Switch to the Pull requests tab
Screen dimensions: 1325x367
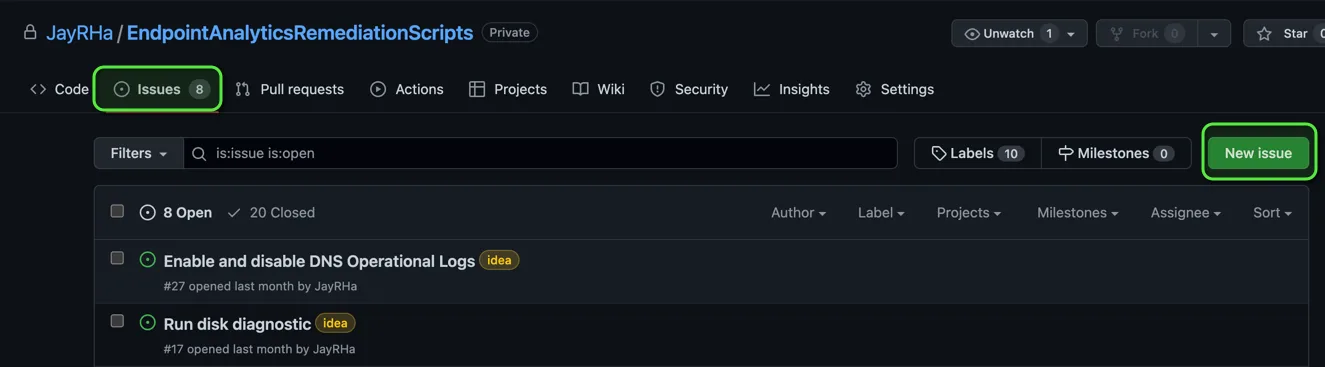(289, 89)
